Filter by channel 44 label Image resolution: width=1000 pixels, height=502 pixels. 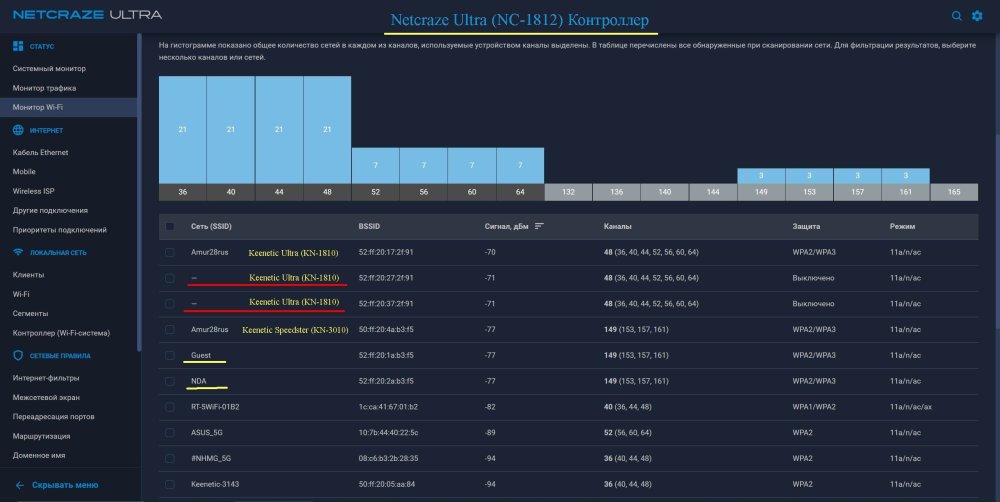pyautogui.click(x=279, y=192)
